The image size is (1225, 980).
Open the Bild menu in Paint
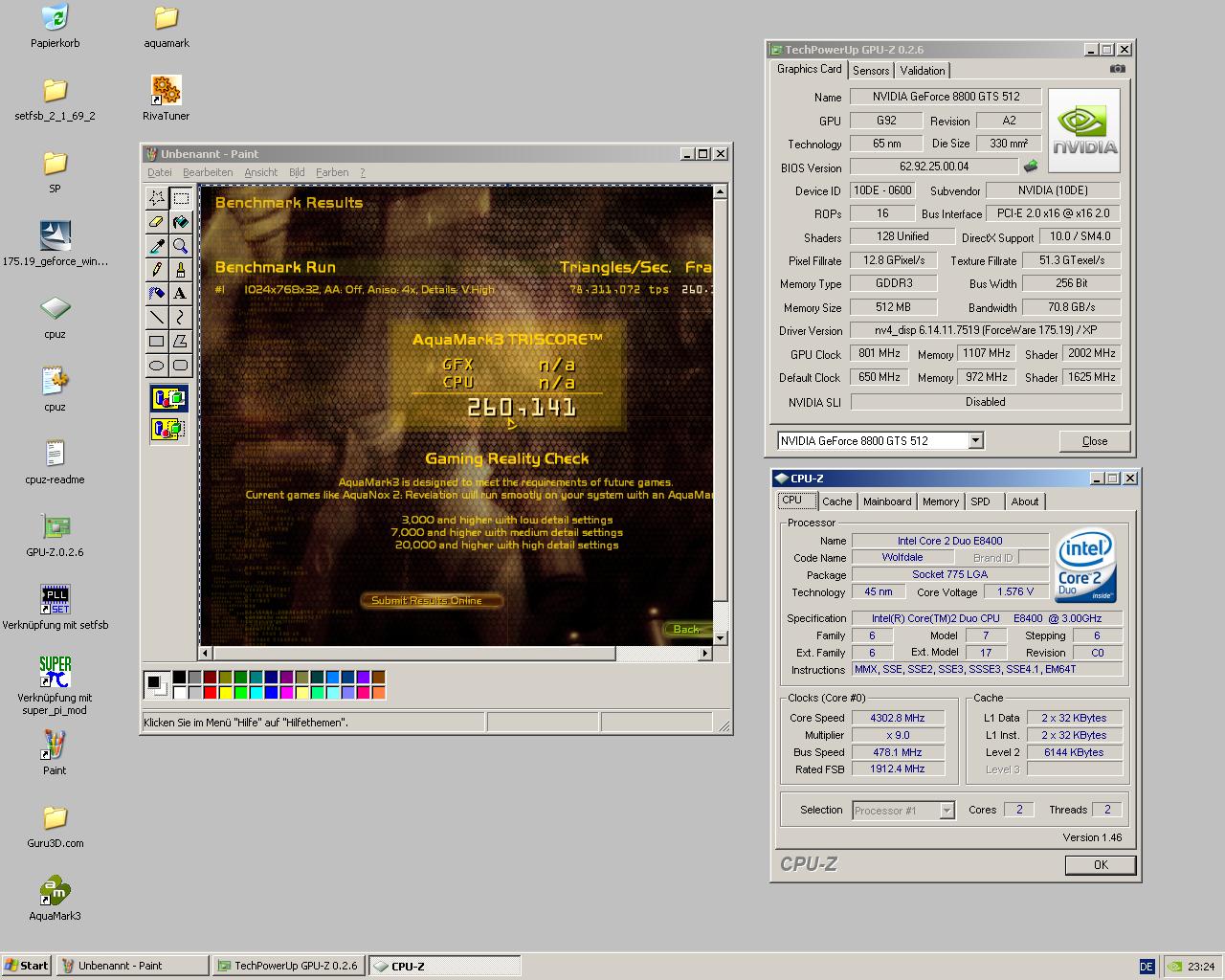[x=297, y=172]
